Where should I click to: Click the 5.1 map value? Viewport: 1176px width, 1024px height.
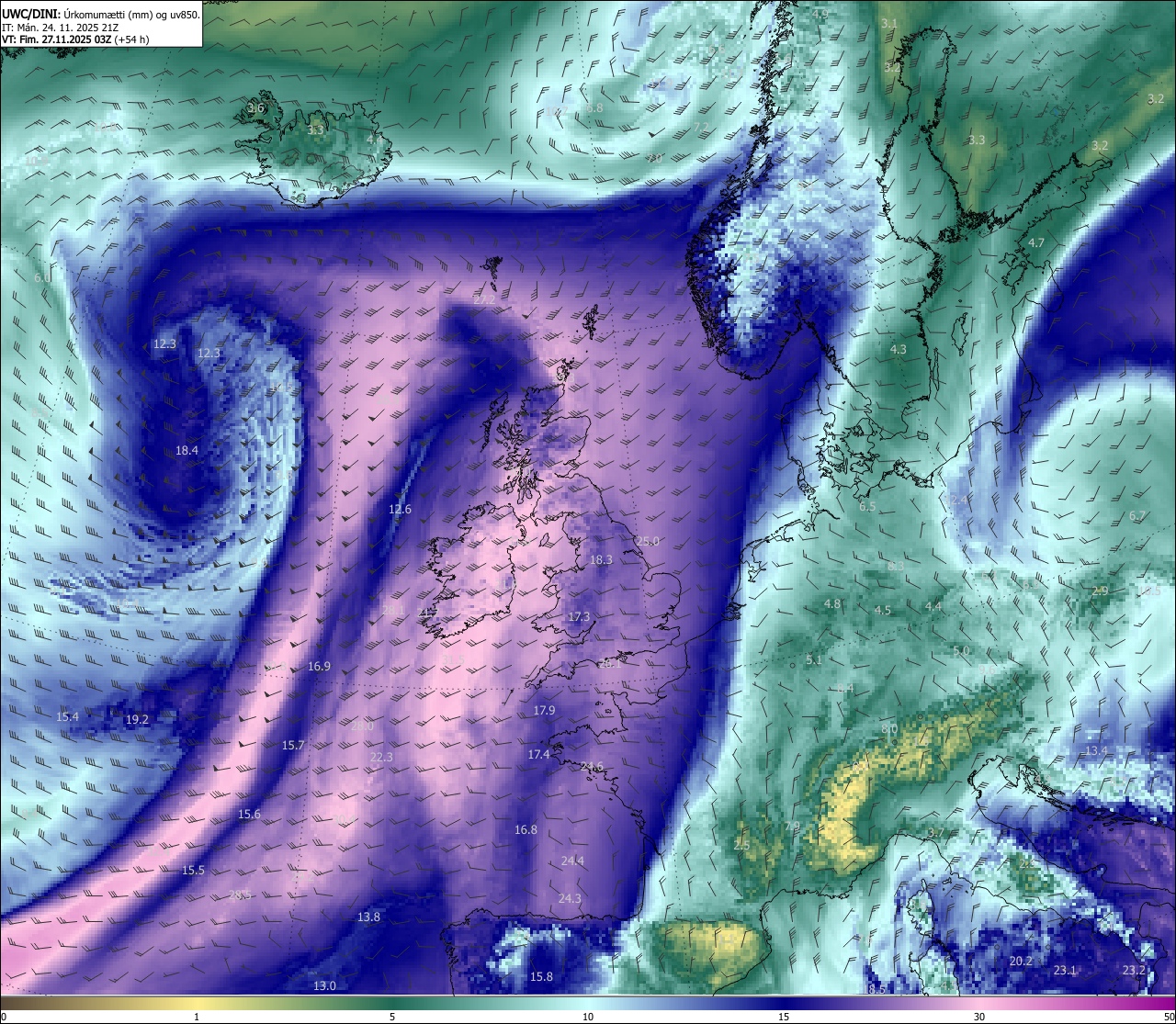click(x=814, y=659)
